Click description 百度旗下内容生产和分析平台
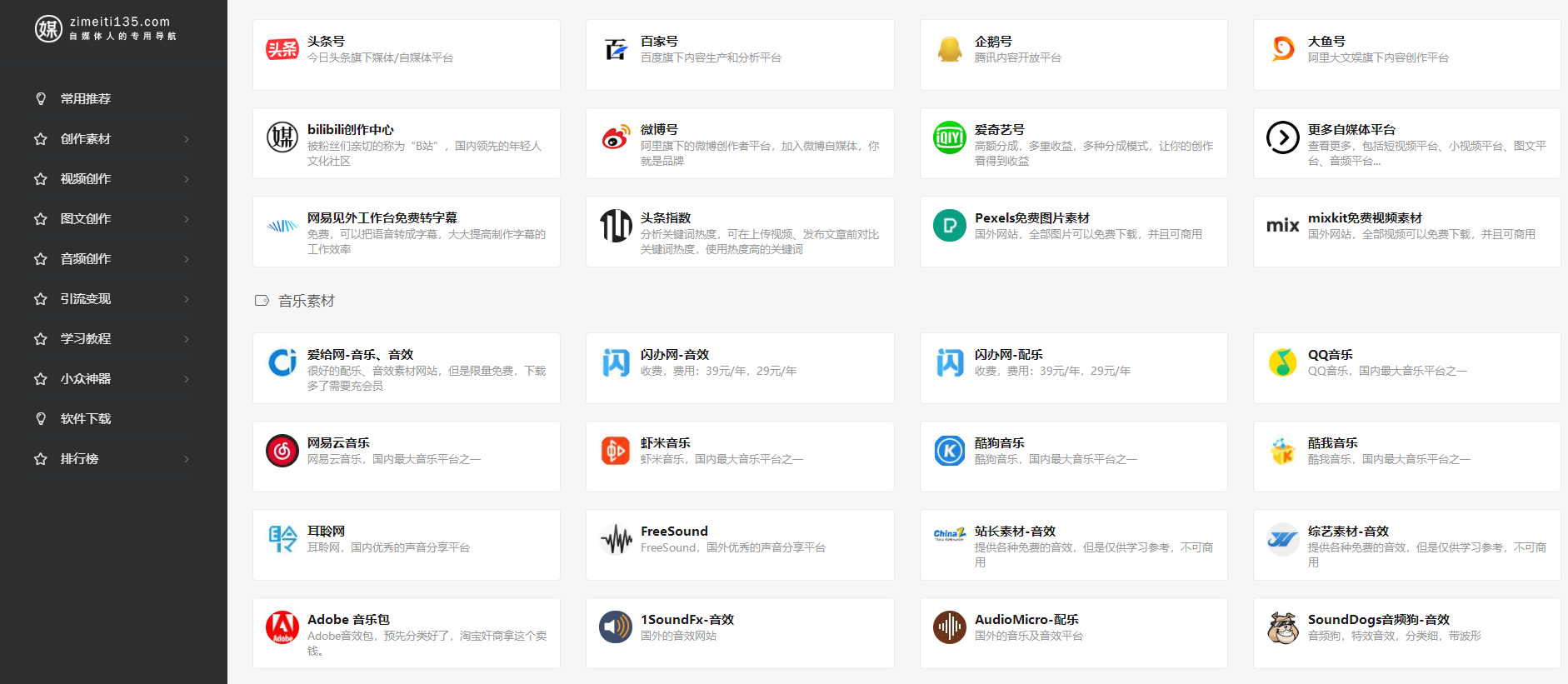Screen dimensions: 1568x684 pyautogui.click(x=711, y=57)
